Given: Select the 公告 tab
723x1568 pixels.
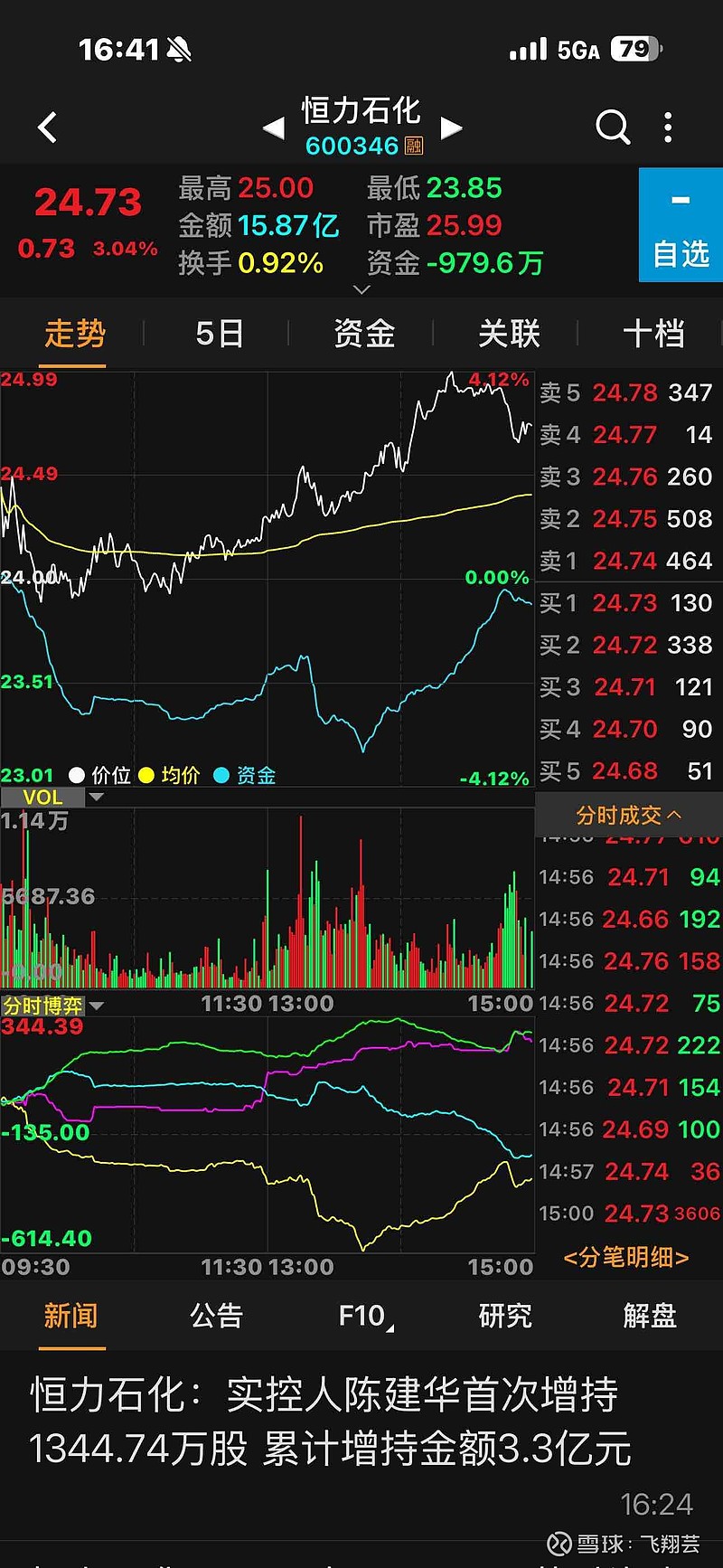Looking at the screenshot, I should (x=217, y=1315).
